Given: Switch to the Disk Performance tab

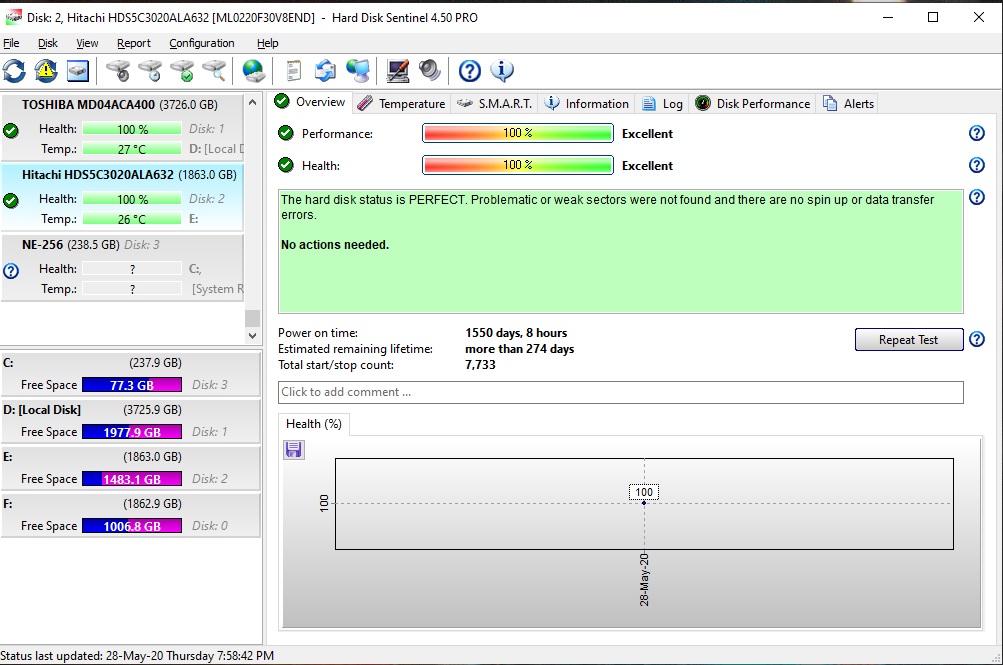Looking at the screenshot, I should (752, 104).
